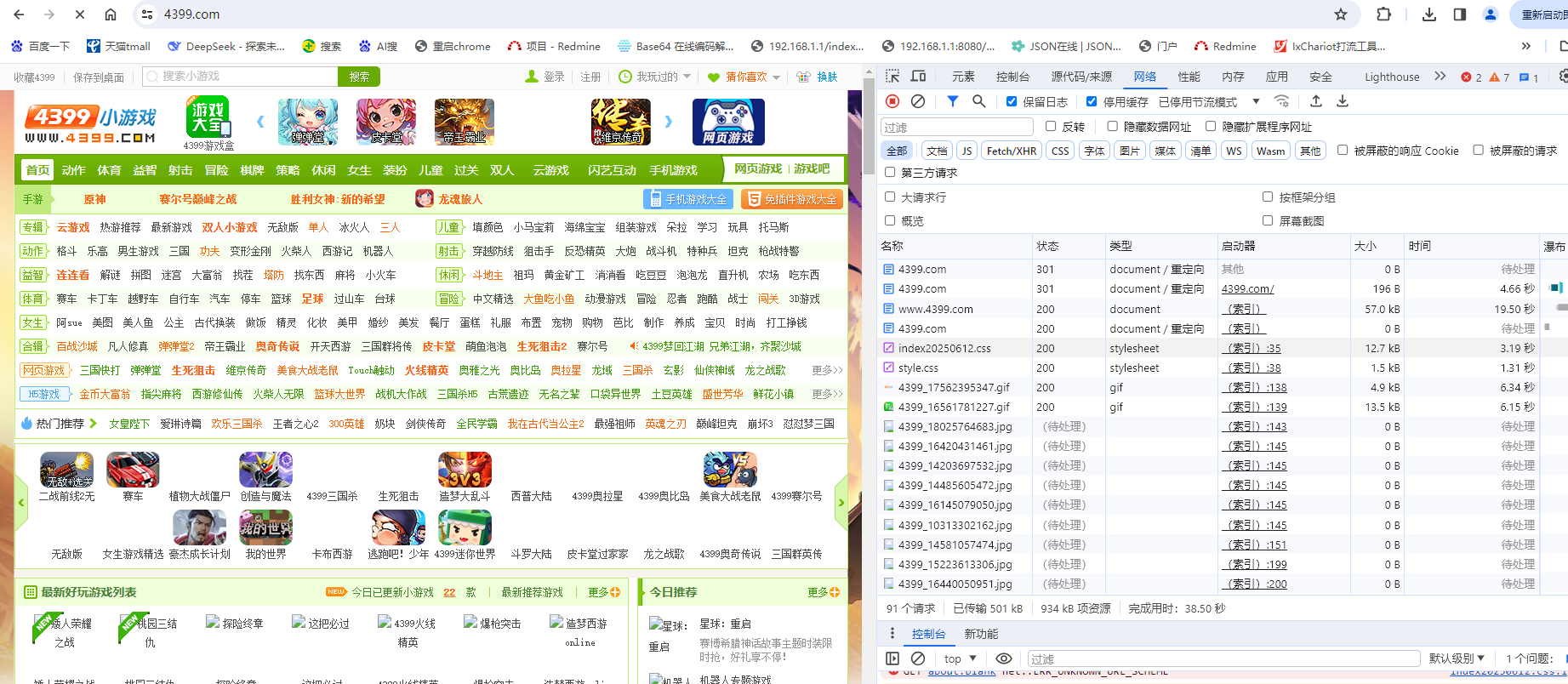The height and width of the screenshot is (684, 1568).
Task: Switch to 新功能 drawer tab
Action: click(x=981, y=634)
